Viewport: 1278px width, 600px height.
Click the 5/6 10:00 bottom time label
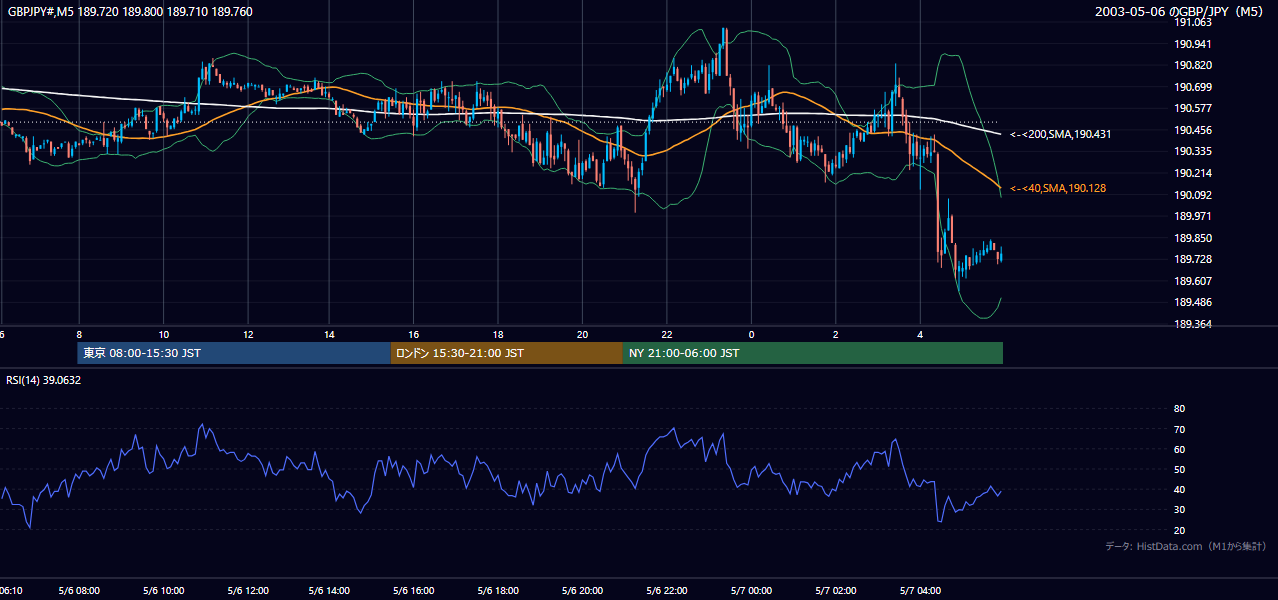(x=163, y=591)
